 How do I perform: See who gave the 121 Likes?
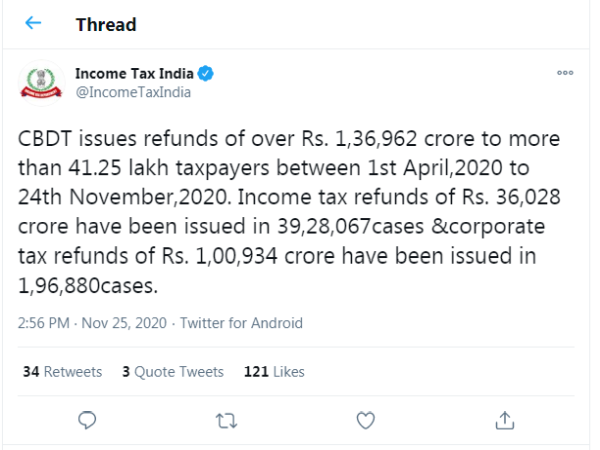pyautogui.click(x=273, y=371)
